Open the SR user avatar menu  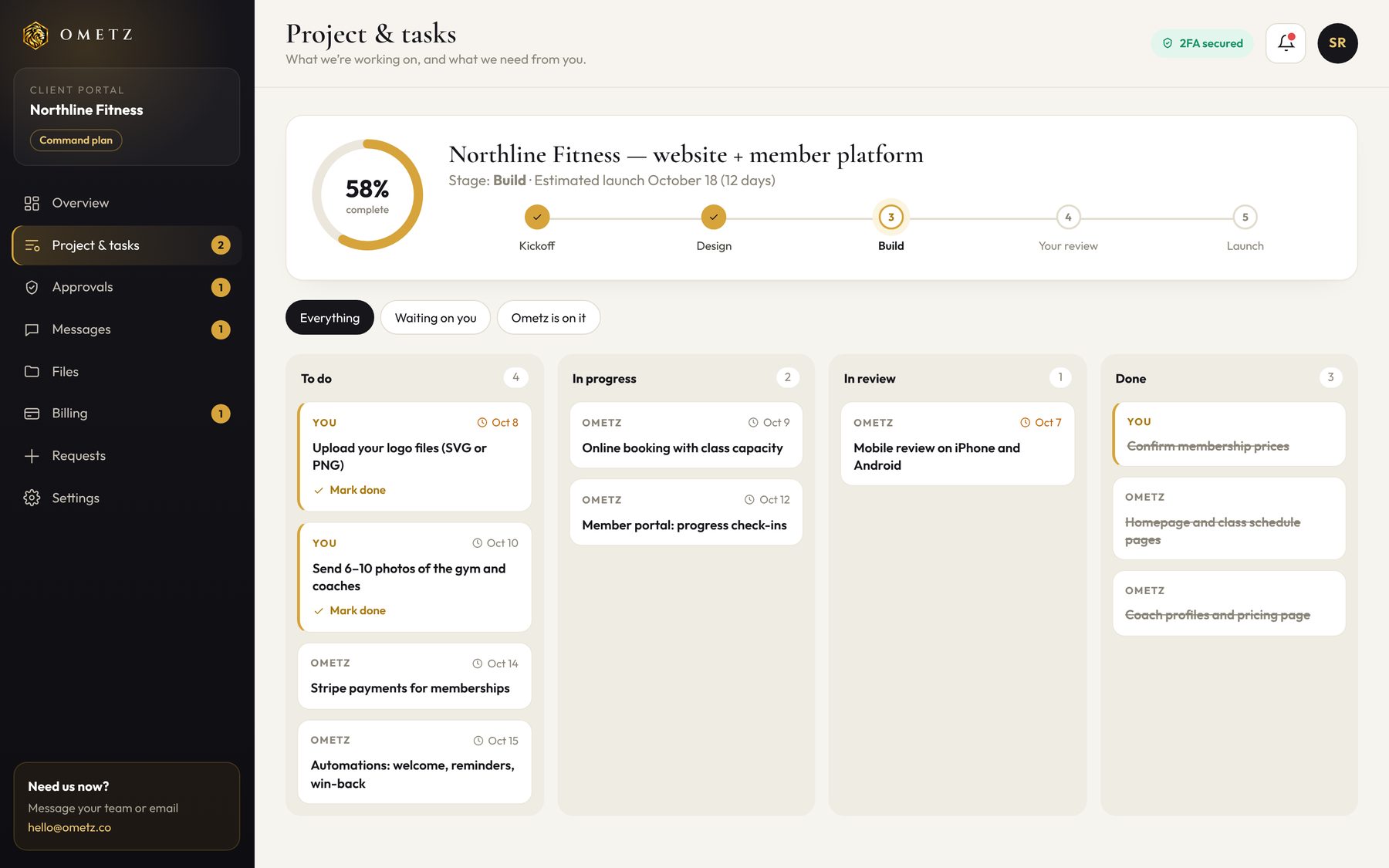pyautogui.click(x=1337, y=43)
